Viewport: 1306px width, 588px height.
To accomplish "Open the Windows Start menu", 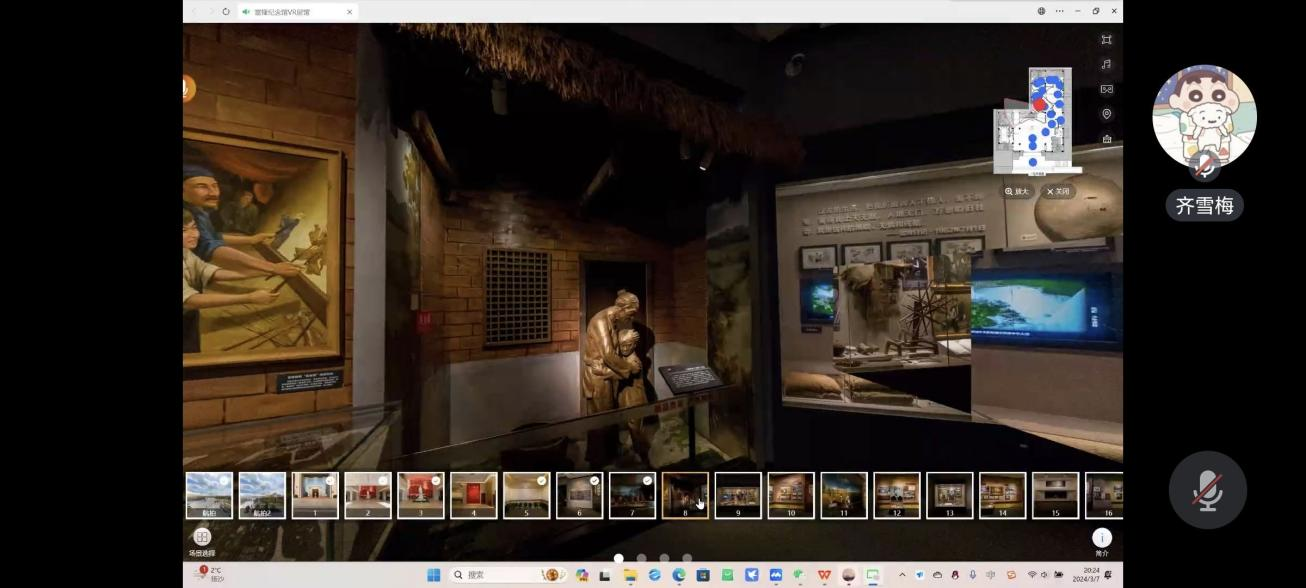I will (433, 575).
